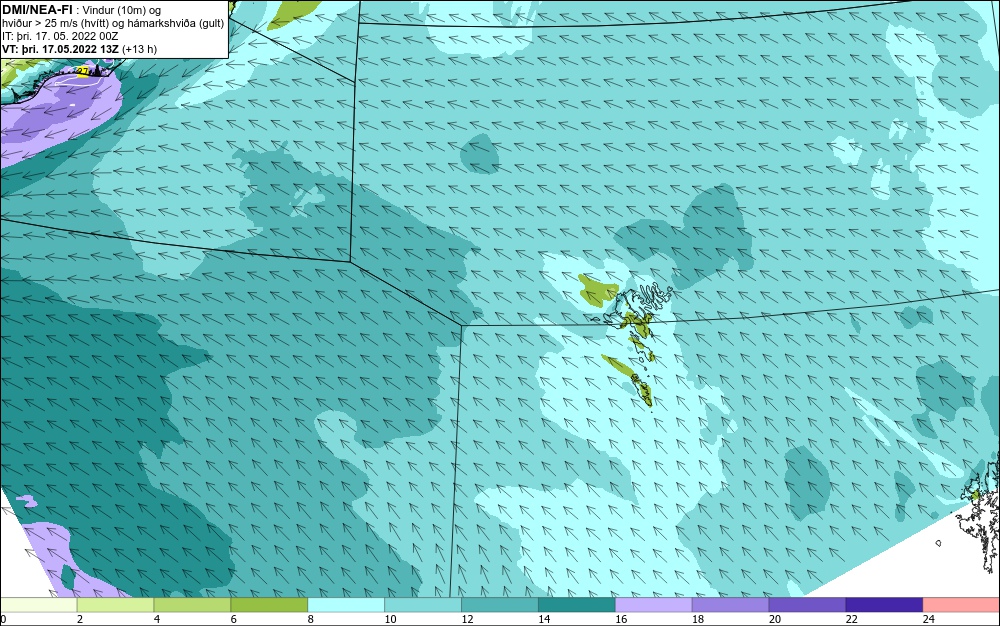Image resolution: width=1000 pixels, height=626 pixels.
Task: Click the legend scale label '24'
Action: click(929, 619)
